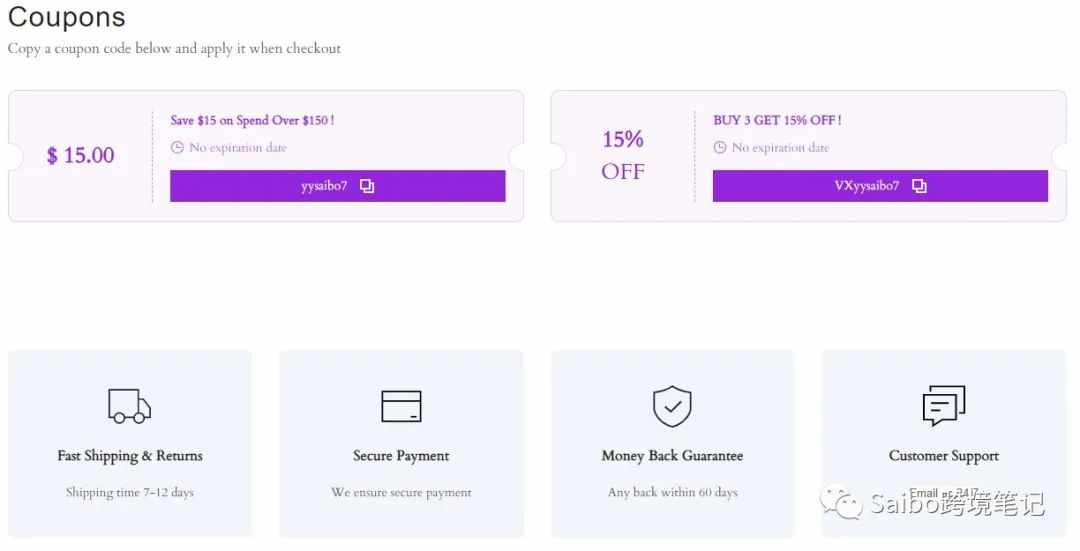Click the Save $15 on Spend Over $150 title
Viewport: 1080px width, 551px height.
coord(252,120)
